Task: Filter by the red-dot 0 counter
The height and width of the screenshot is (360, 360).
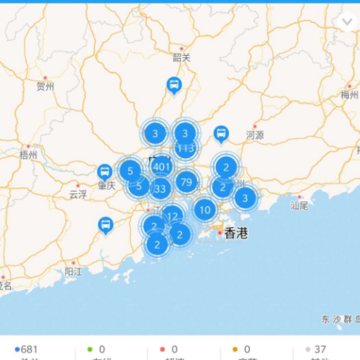Action: click(x=169, y=350)
